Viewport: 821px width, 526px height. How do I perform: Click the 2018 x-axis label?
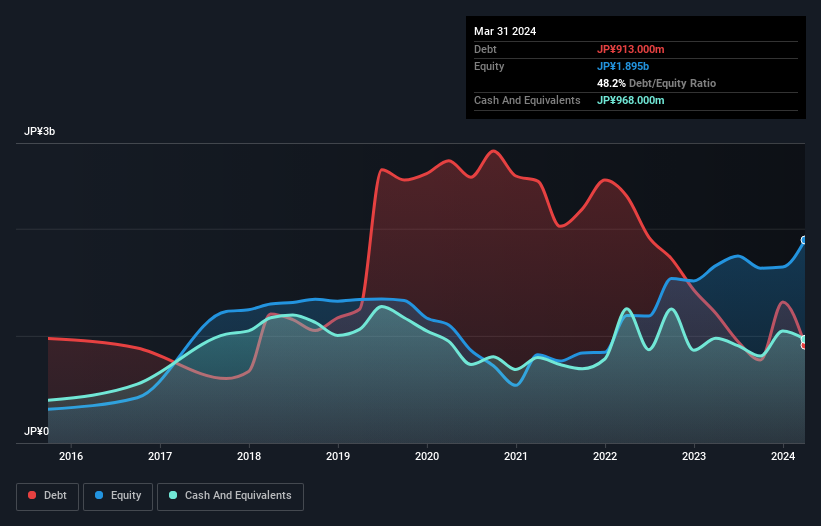click(x=249, y=456)
